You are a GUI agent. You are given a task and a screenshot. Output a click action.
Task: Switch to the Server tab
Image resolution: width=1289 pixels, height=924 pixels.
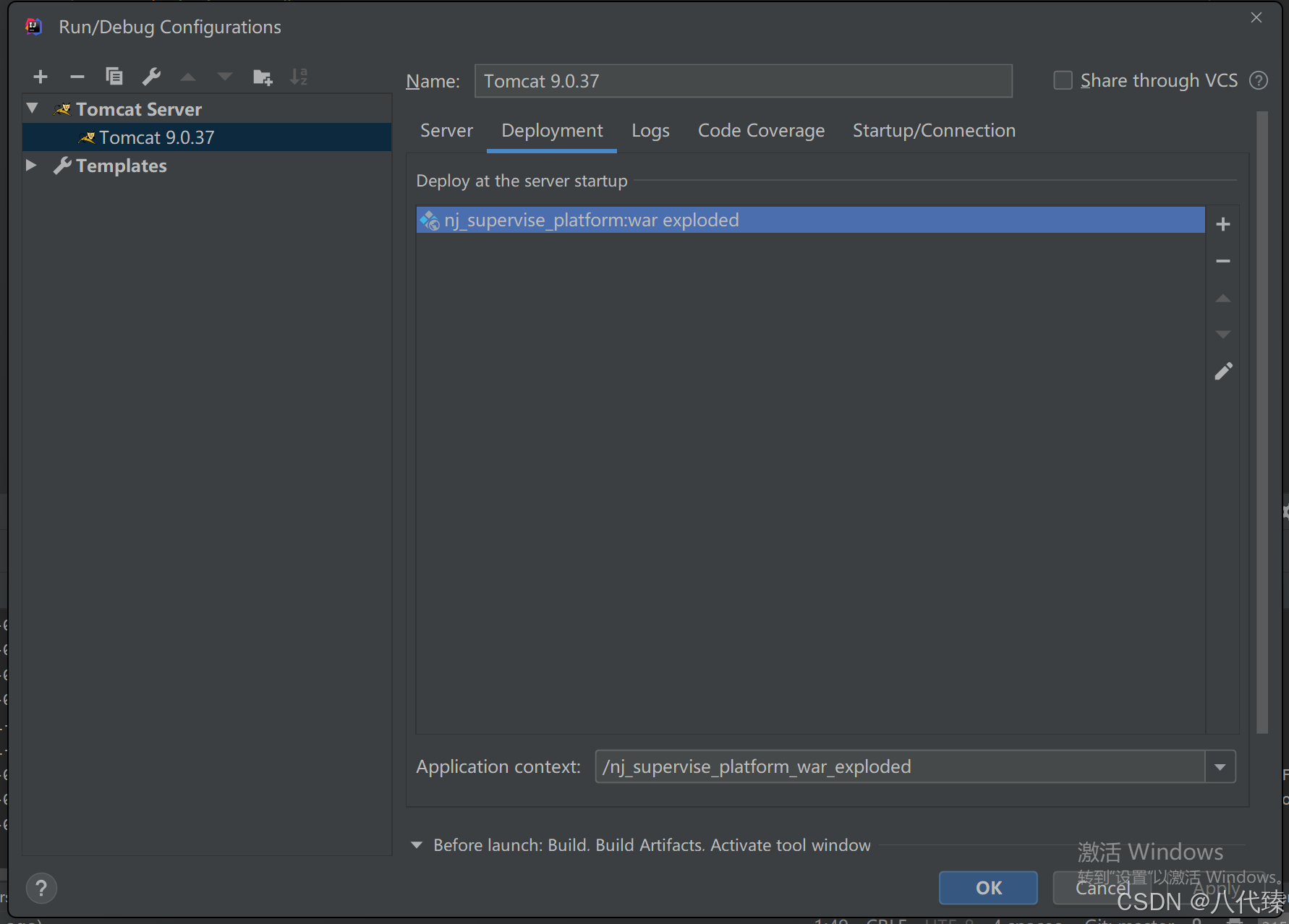(x=446, y=131)
